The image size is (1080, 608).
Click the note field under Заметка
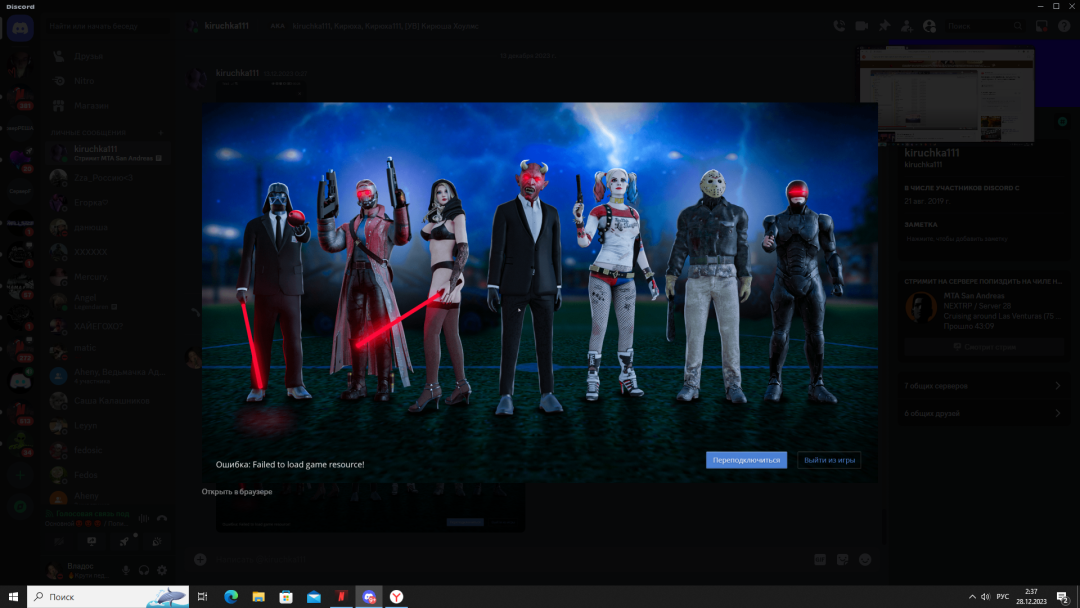(984, 239)
